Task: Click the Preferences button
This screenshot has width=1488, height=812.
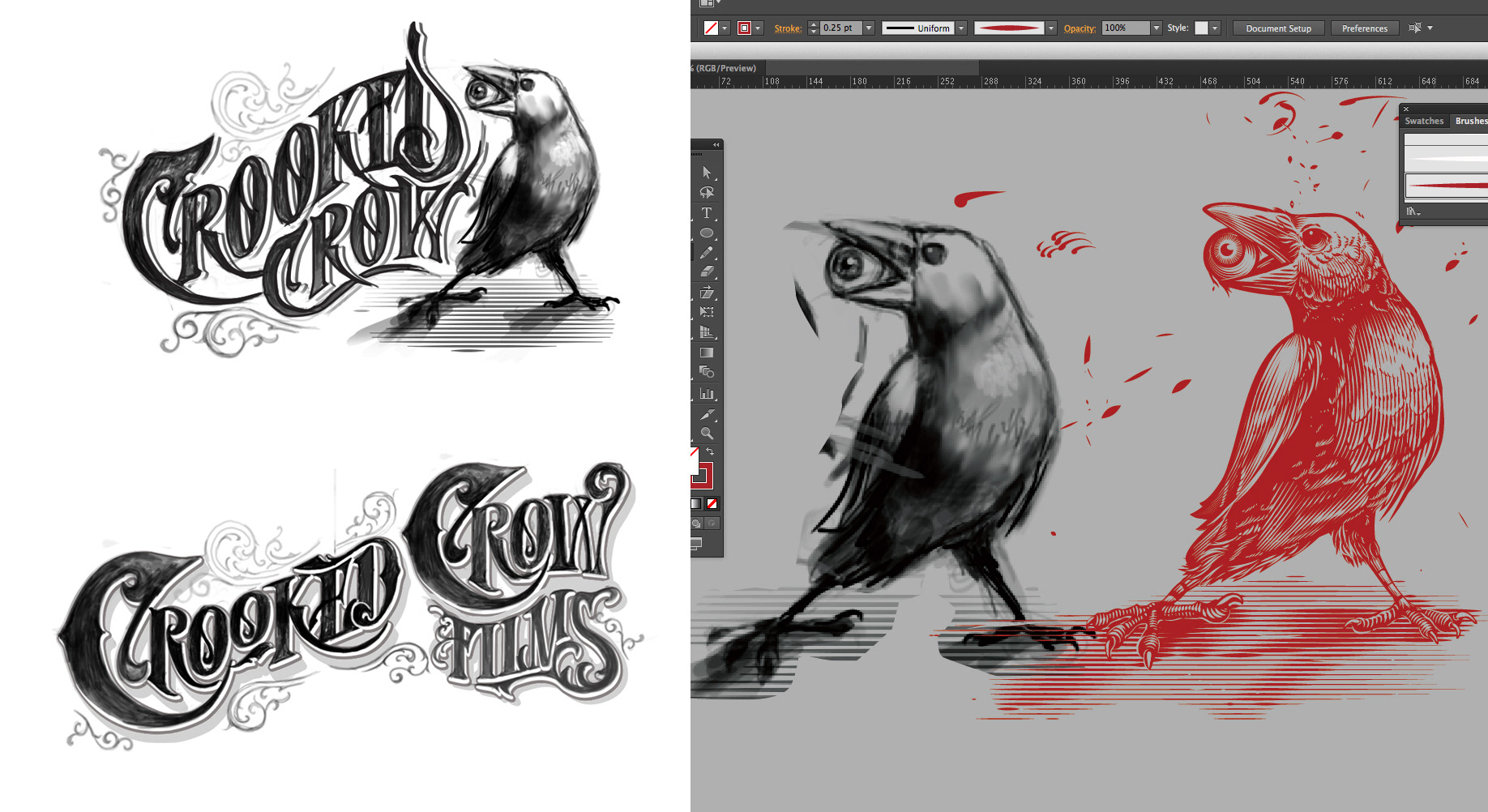Action: click(1364, 28)
